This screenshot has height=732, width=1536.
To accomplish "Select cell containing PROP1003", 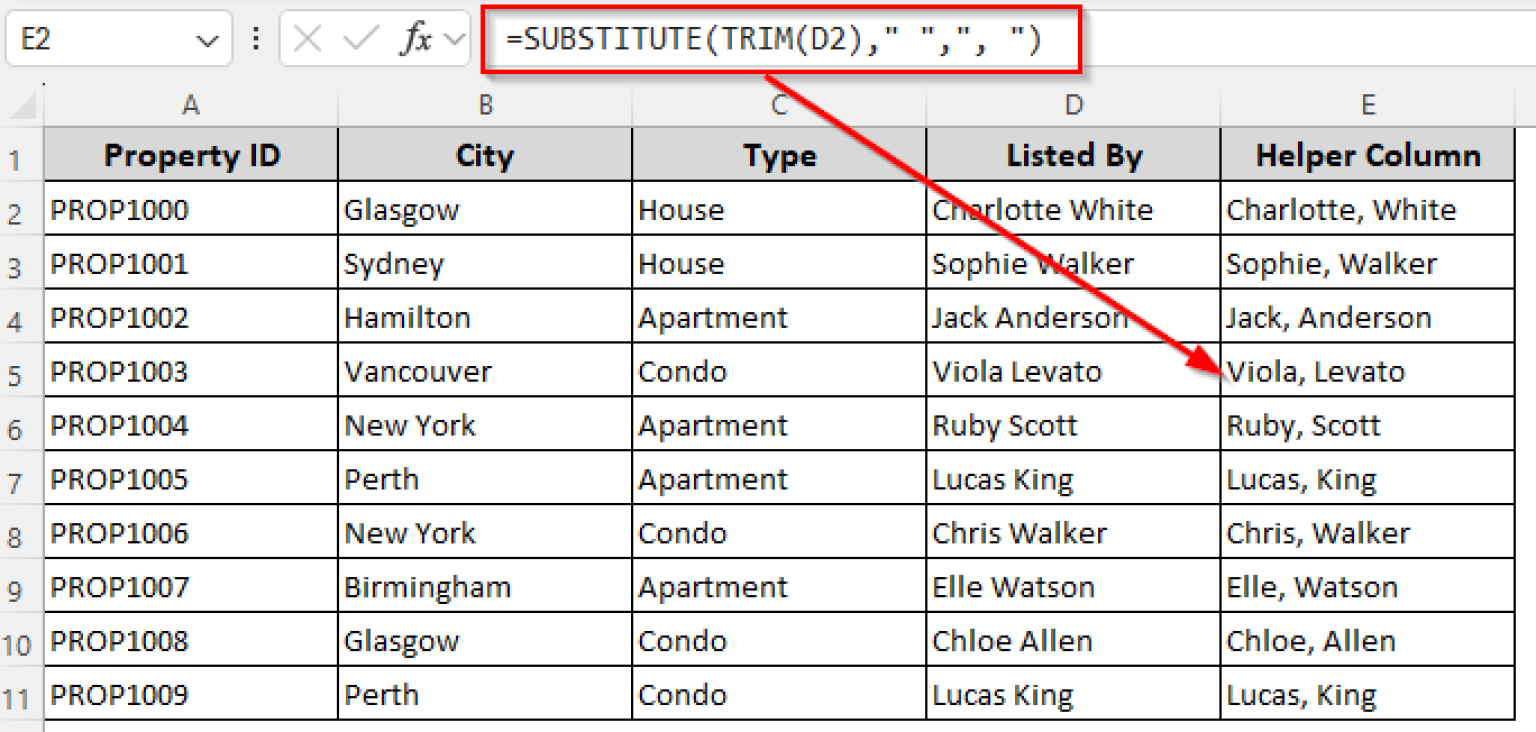I will [x=191, y=372].
